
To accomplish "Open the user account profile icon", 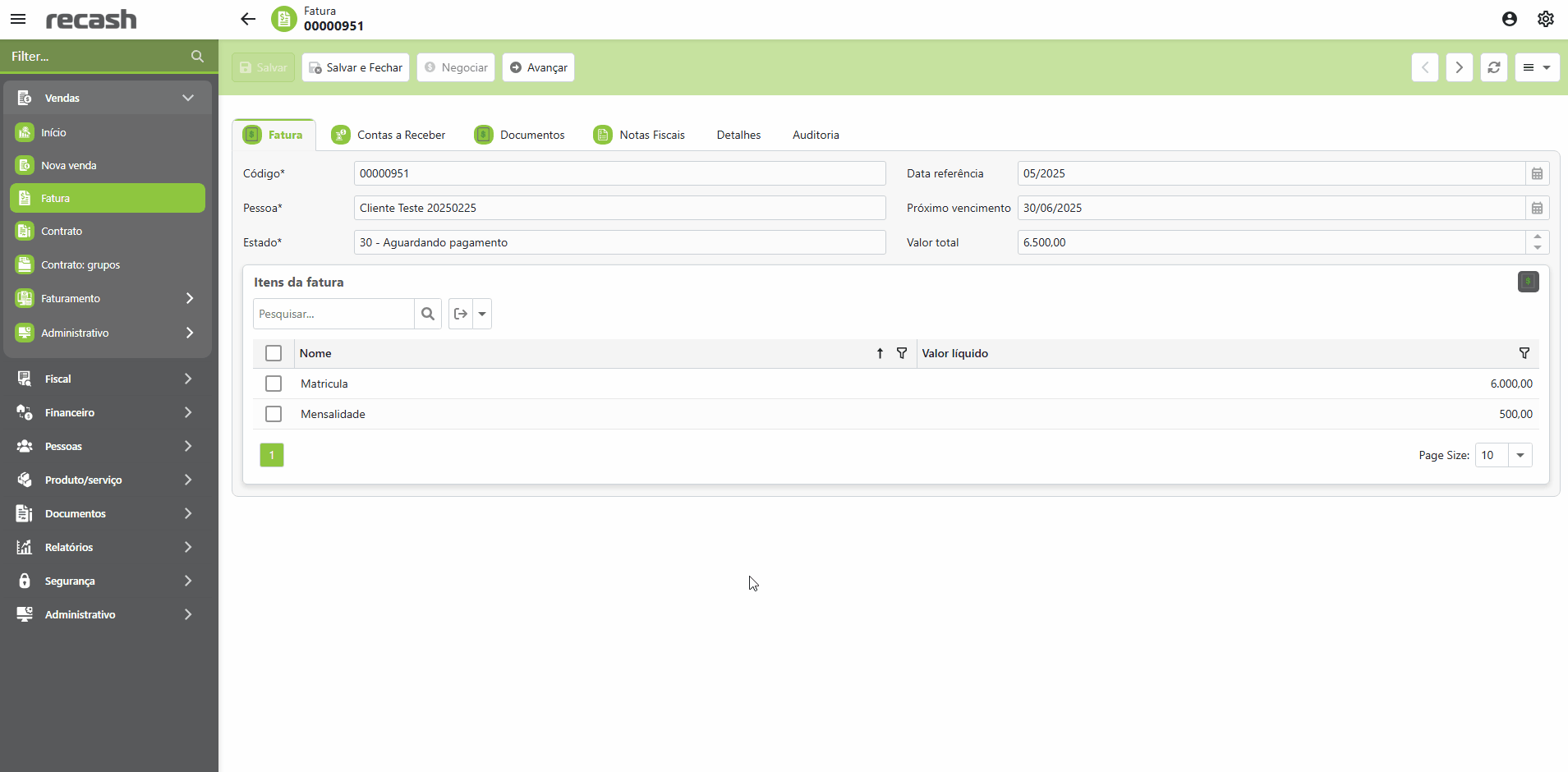I will click(1509, 19).
